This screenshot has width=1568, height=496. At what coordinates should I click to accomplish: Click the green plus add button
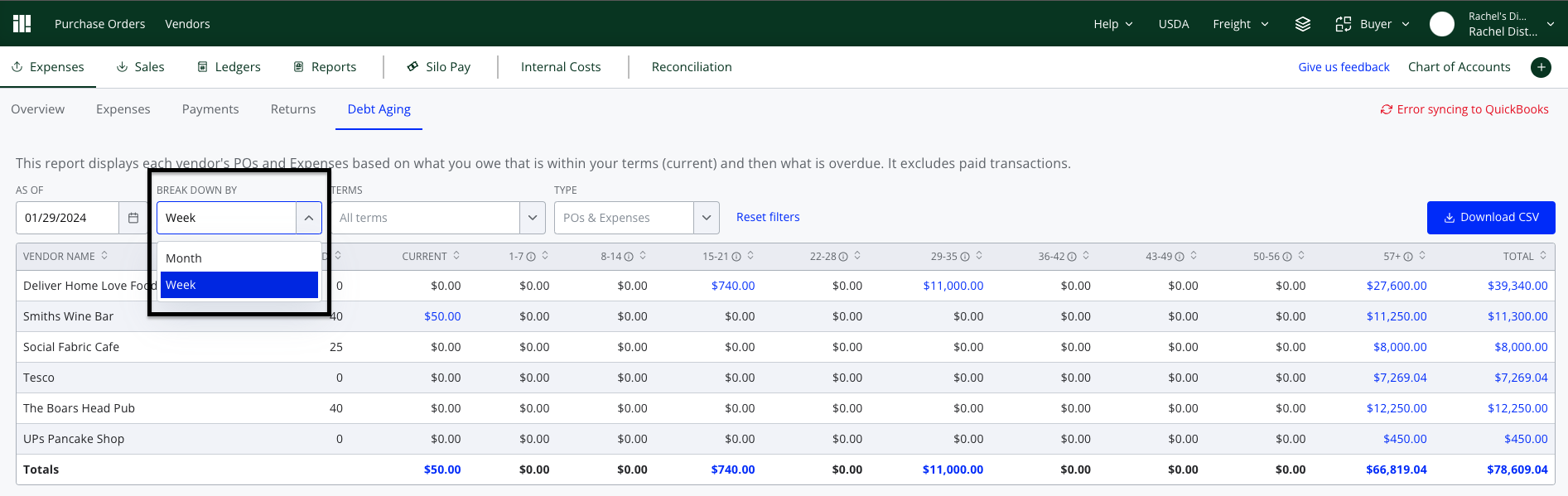(x=1541, y=67)
